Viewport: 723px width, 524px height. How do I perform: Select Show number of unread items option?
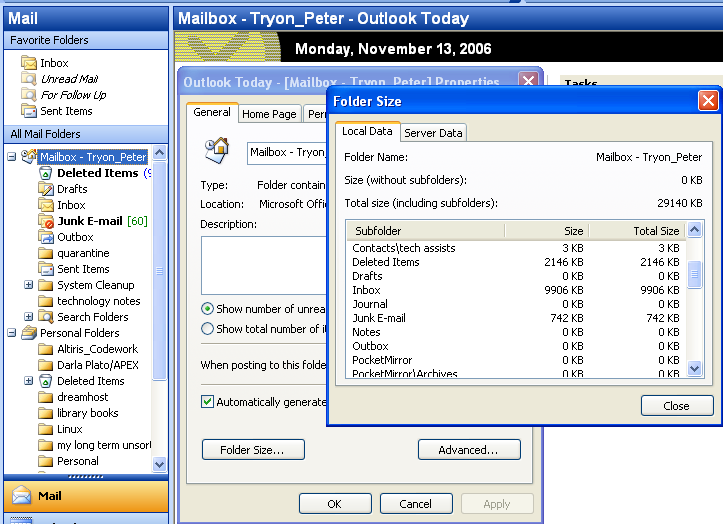click(x=207, y=309)
